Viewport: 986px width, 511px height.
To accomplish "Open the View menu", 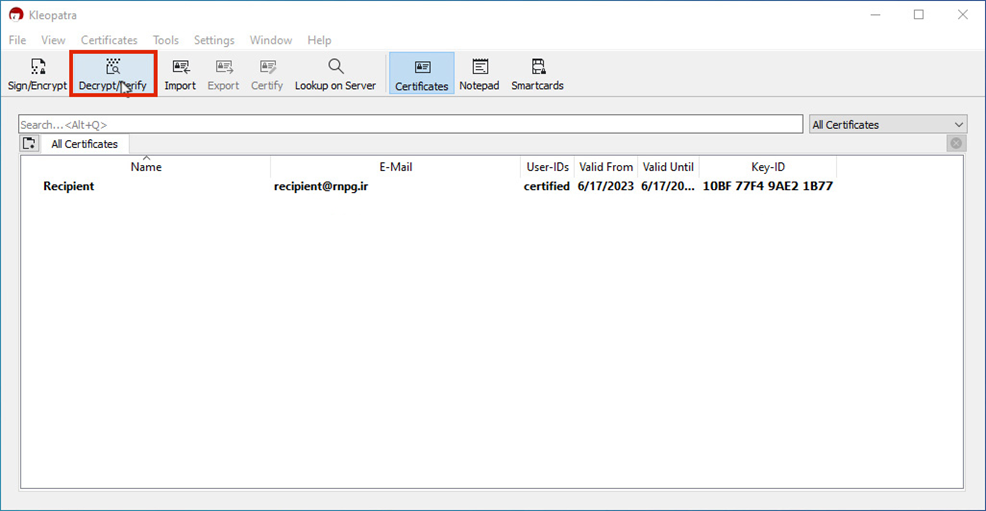I will (x=53, y=40).
